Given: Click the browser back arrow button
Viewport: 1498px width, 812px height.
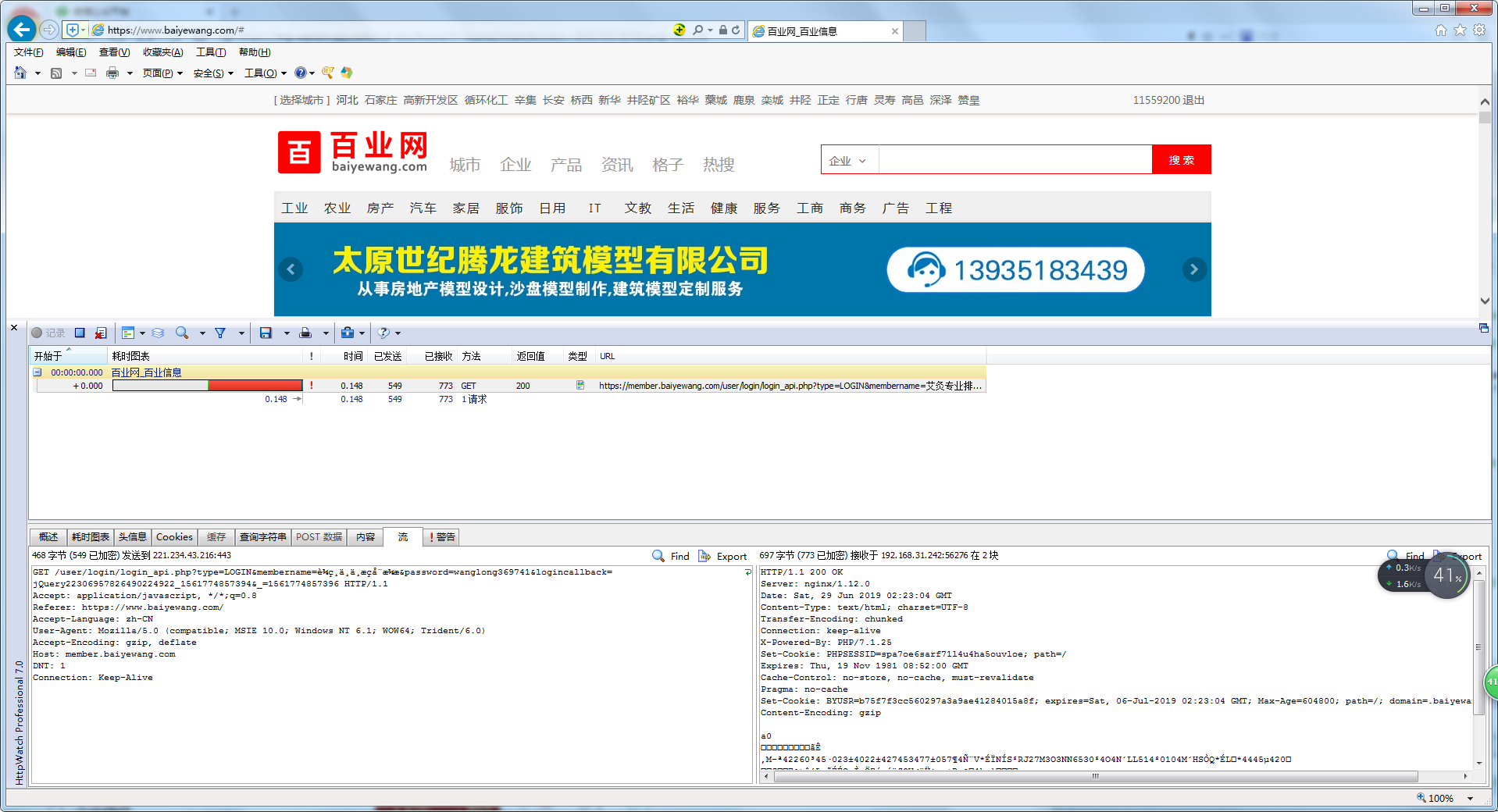Looking at the screenshot, I should [22, 30].
